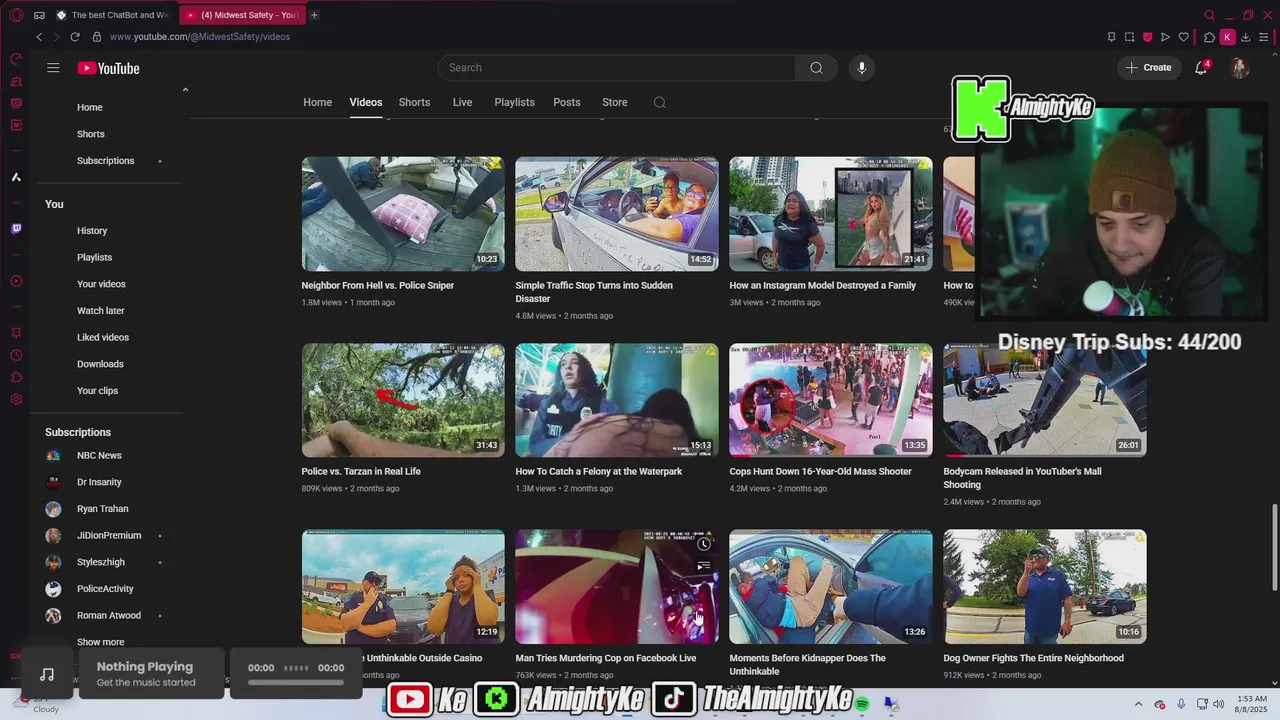
Task: Click the pin icon in address bar
Action: (1111, 37)
